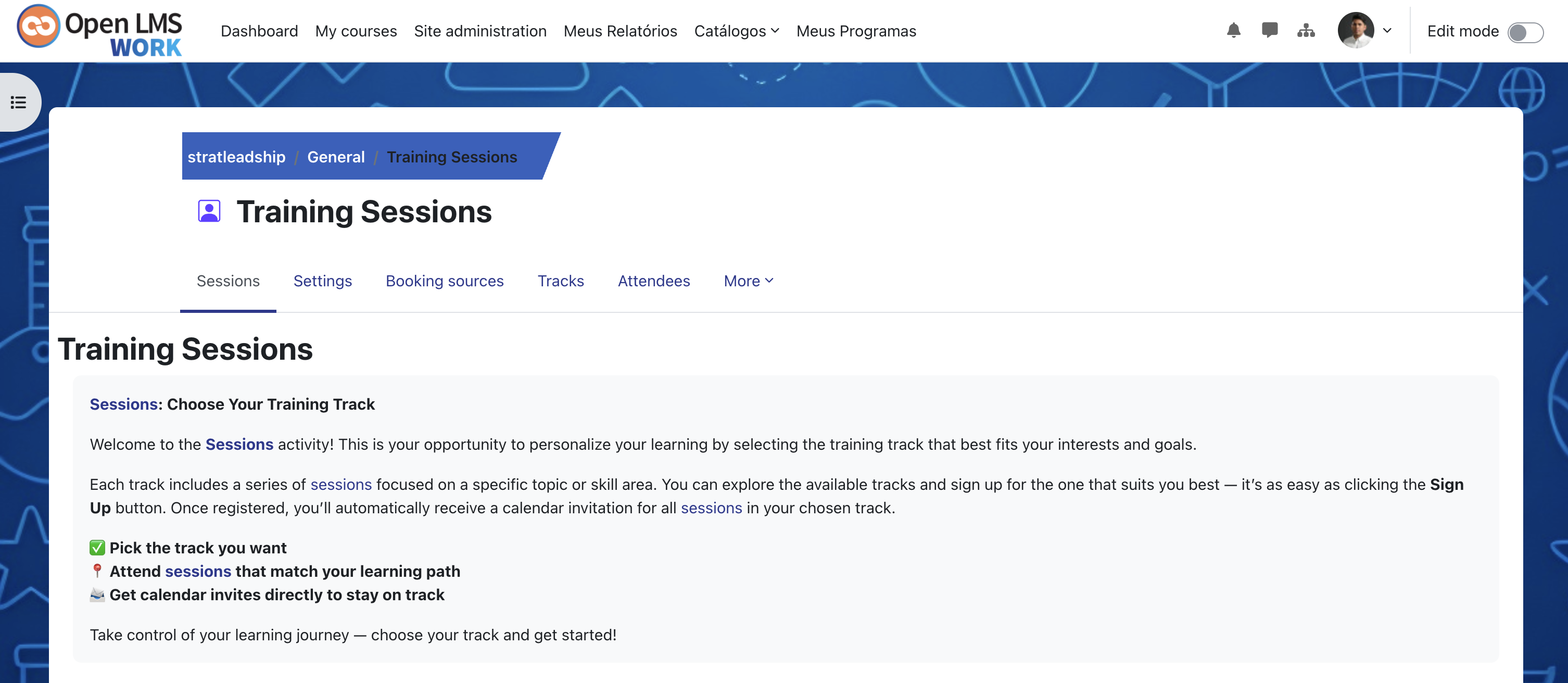Click the Edit mode label
The width and height of the screenshot is (1568, 683).
point(1463,31)
